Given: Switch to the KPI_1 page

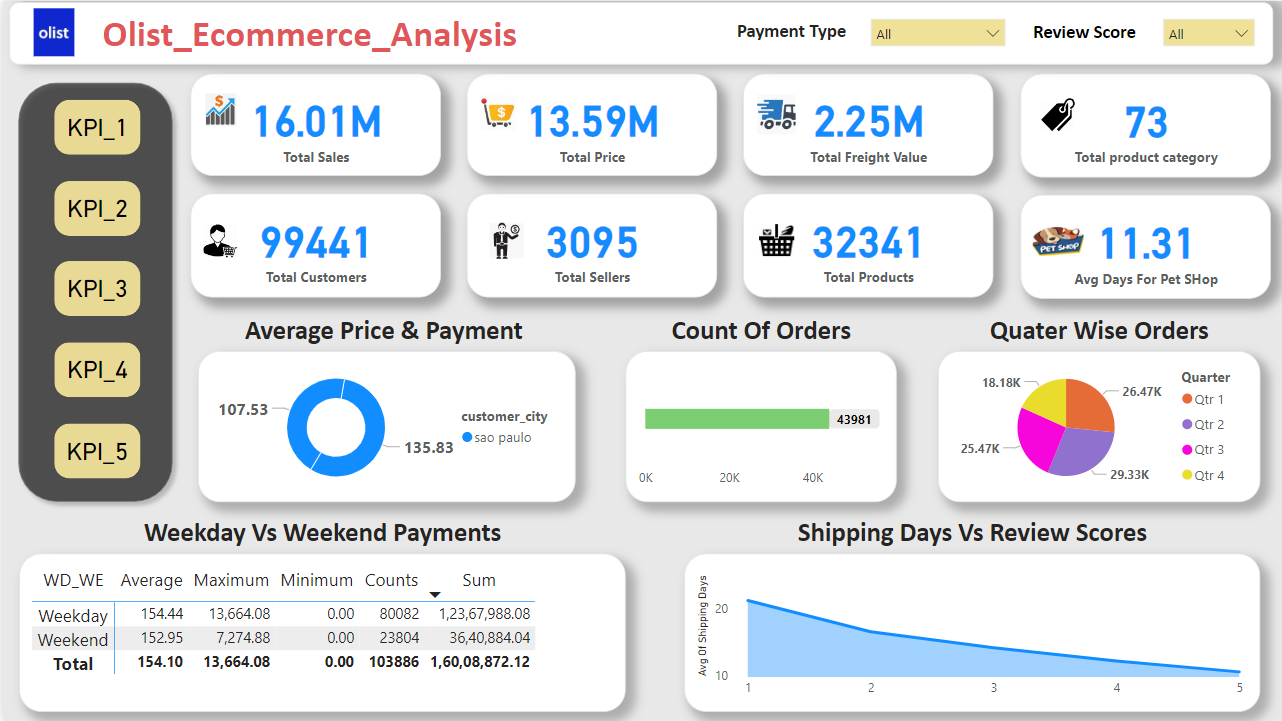Looking at the screenshot, I should coord(97,128).
